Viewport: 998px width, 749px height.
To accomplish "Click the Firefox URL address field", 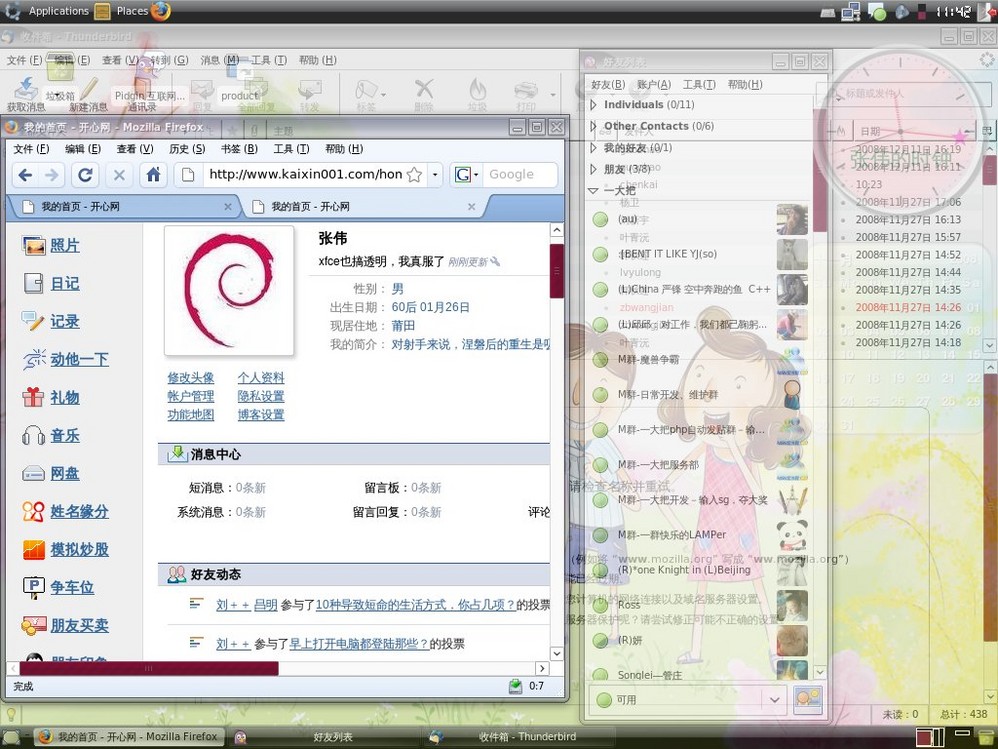I will click(x=306, y=174).
